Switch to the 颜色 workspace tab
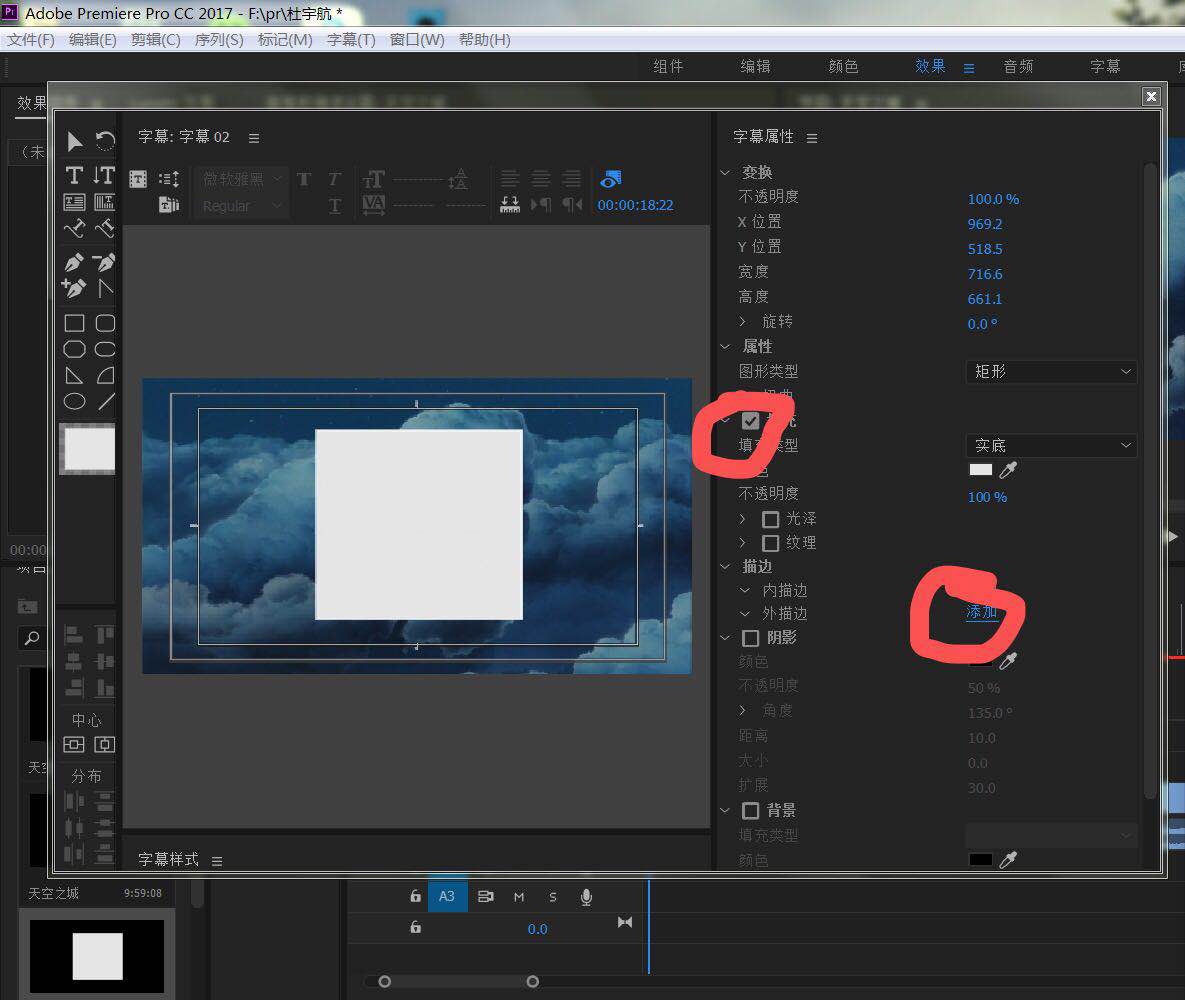This screenshot has height=1000, width=1185. point(843,67)
